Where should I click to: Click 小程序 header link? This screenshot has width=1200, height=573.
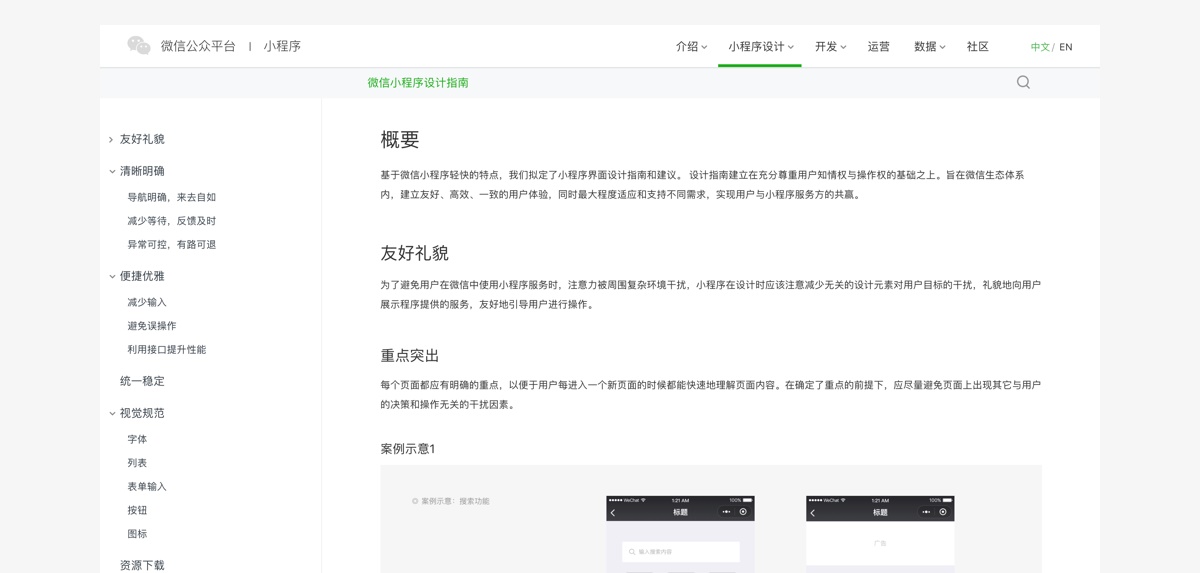pyautogui.click(x=282, y=46)
